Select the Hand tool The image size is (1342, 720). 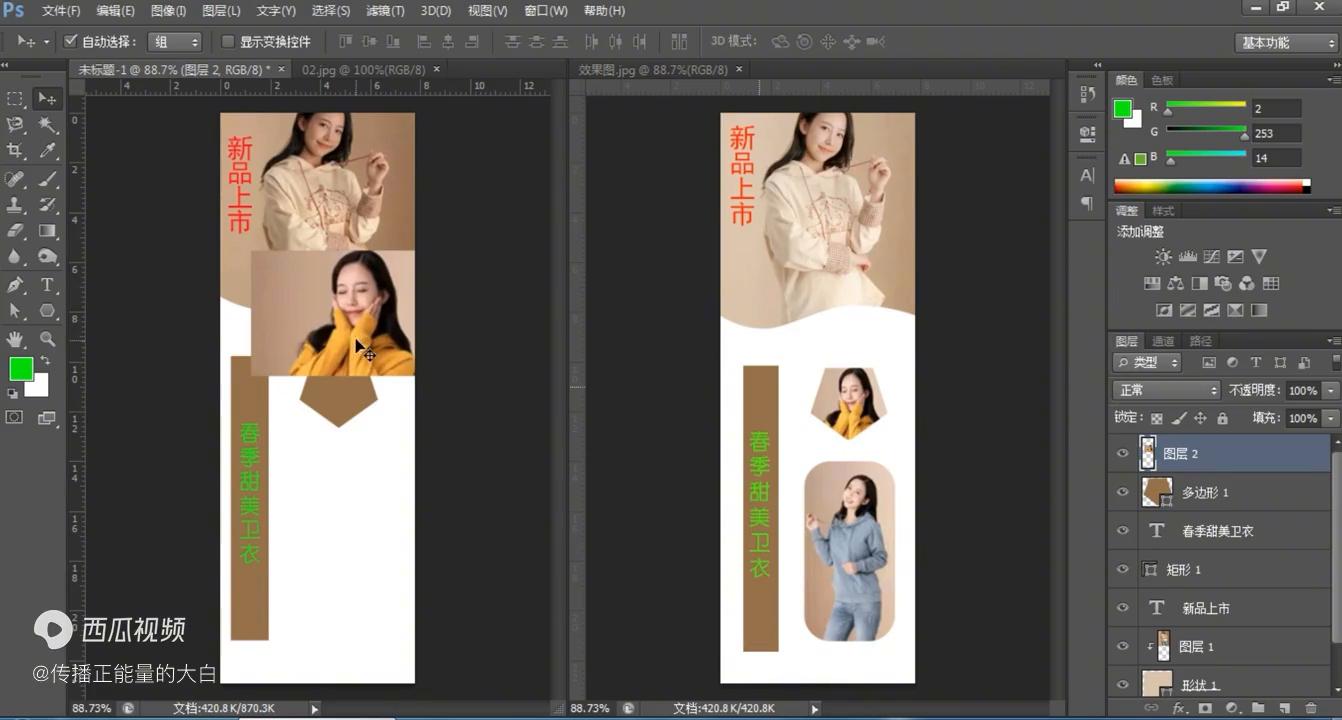[x=14, y=340]
